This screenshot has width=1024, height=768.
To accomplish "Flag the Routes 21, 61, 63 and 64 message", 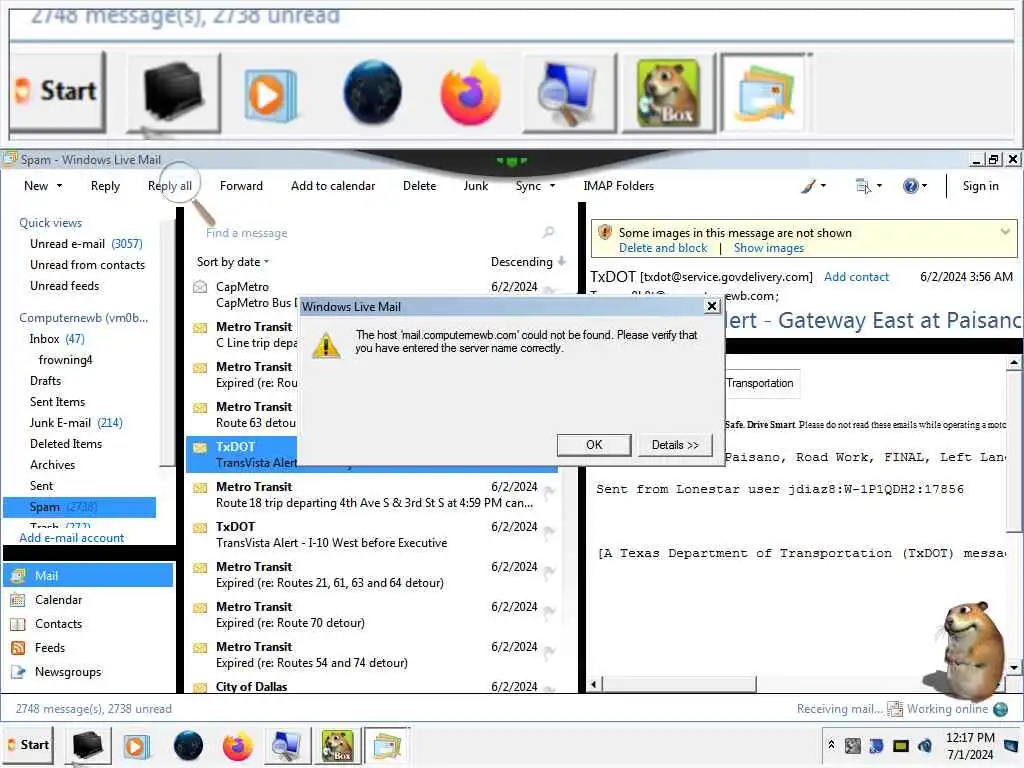I will (549, 571).
